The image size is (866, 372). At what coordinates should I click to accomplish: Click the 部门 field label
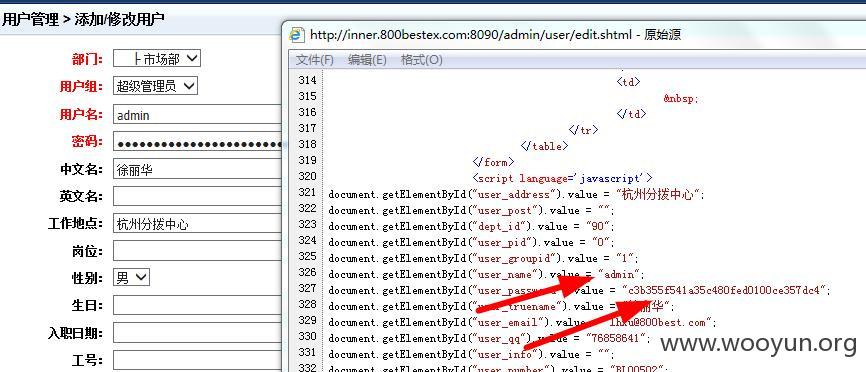click(x=87, y=59)
